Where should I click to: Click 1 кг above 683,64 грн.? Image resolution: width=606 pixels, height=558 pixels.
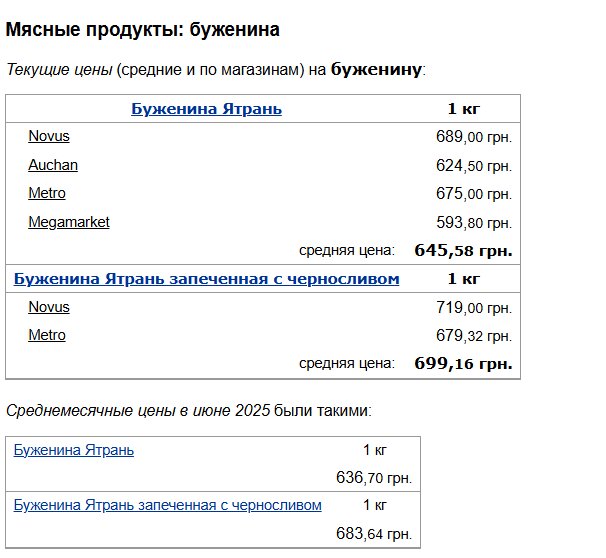[x=374, y=505]
